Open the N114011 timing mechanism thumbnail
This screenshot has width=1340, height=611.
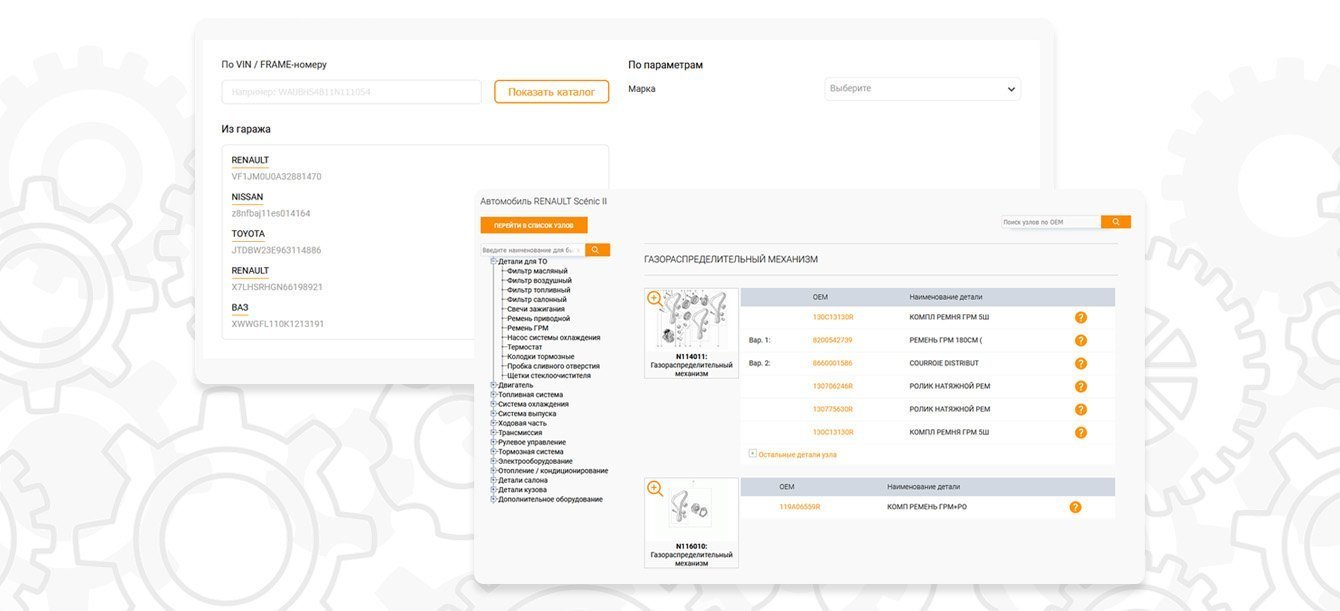691,333
